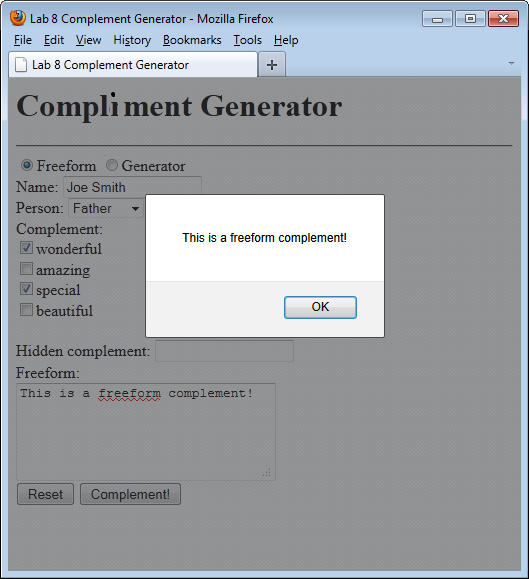Click into the Name field with Joe Smith

click(133, 186)
